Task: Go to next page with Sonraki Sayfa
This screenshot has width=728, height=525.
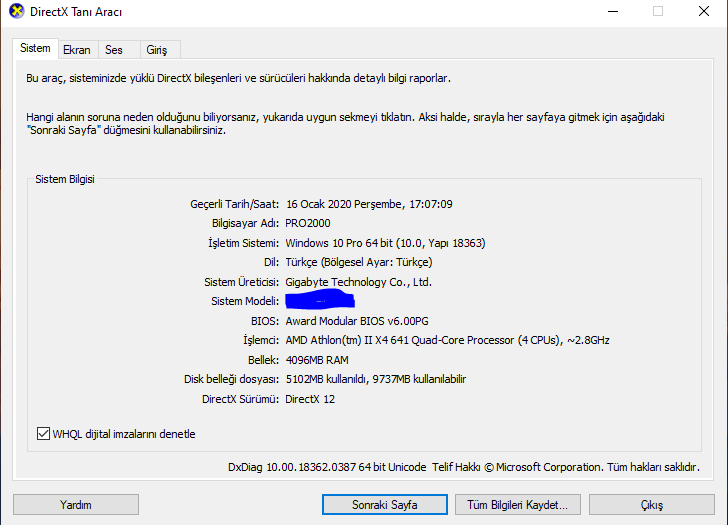Action: pyautogui.click(x=384, y=505)
